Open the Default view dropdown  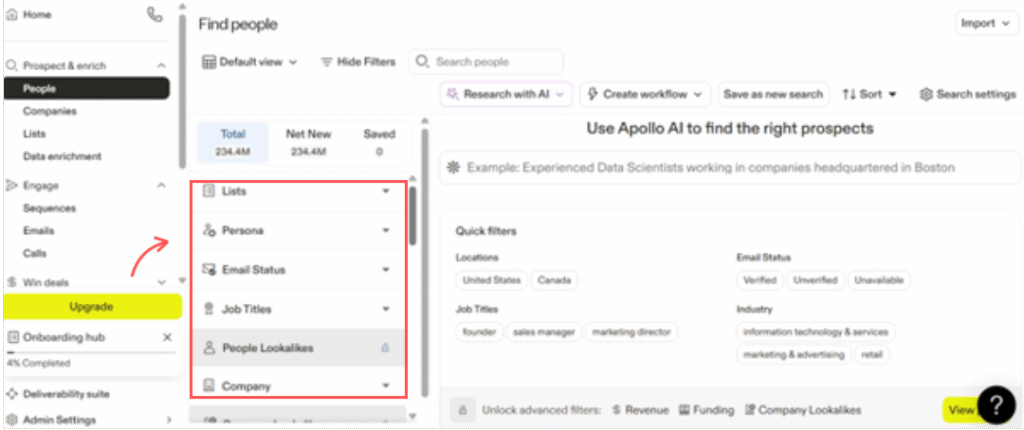point(249,62)
